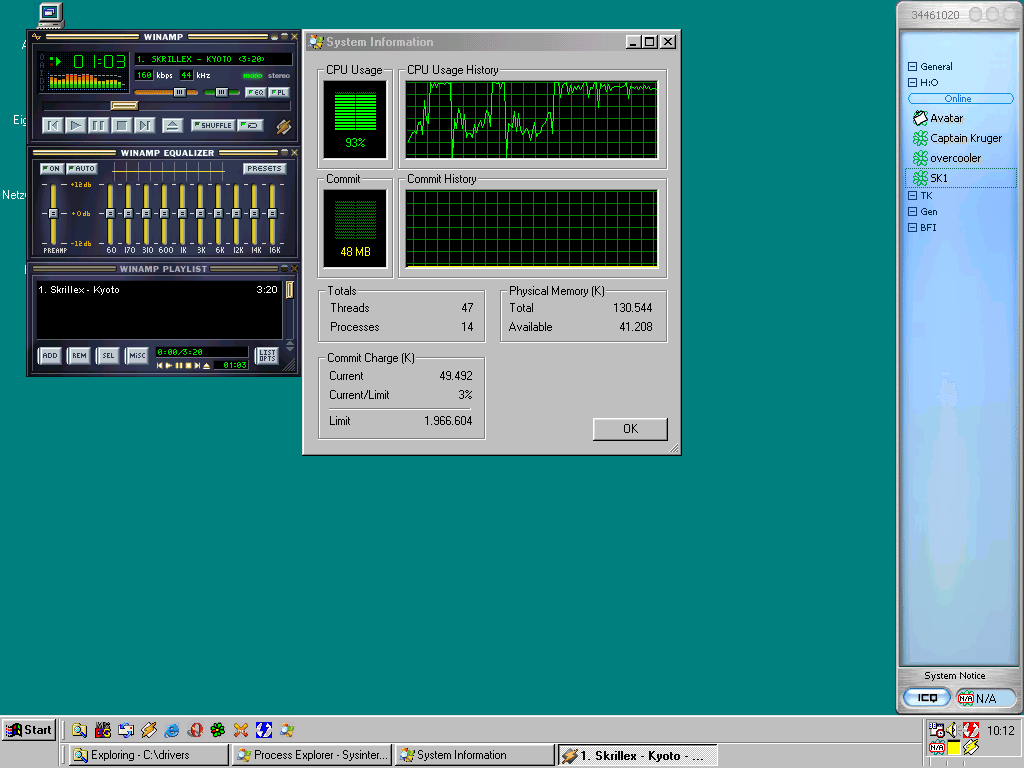Toggle equalizer AUTO button
The width and height of the screenshot is (1024, 768).
point(82,168)
